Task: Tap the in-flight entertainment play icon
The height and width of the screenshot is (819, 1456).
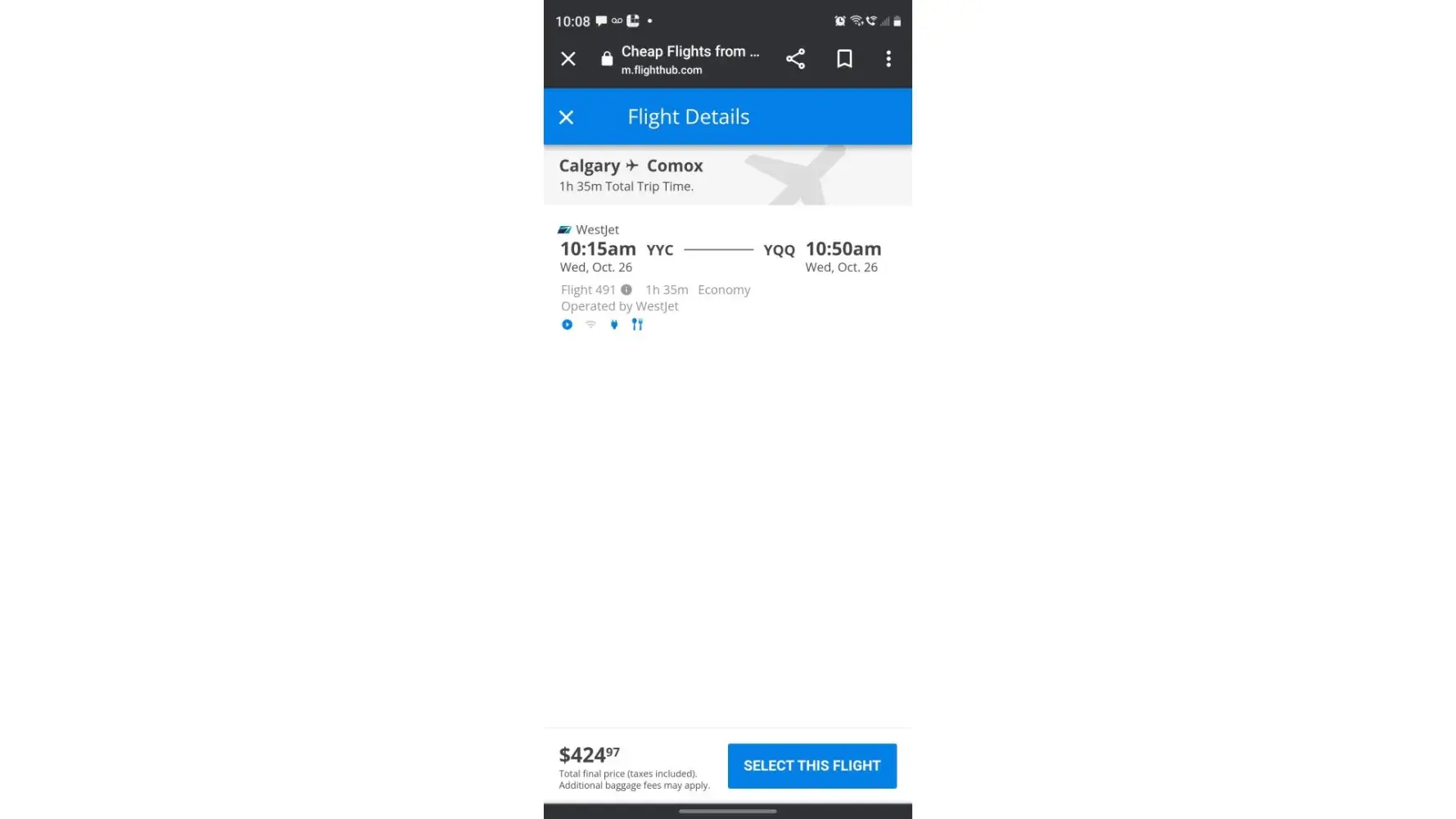Action: click(x=567, y=324)
